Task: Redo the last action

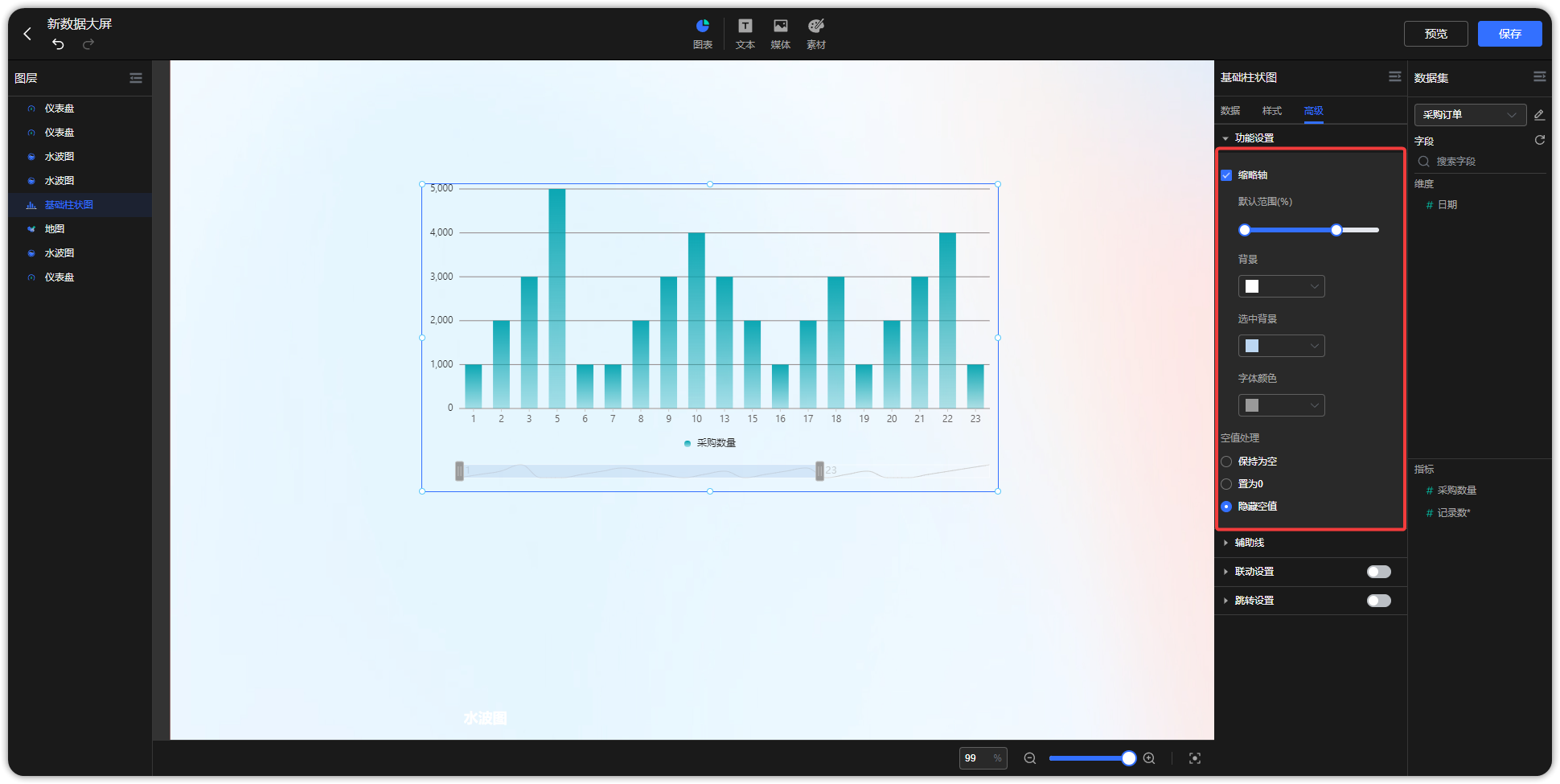Action: pos(88,44)
